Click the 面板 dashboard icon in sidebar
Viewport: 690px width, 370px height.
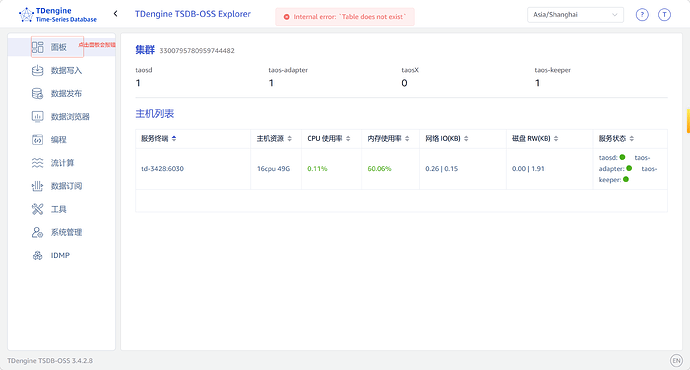point(37,47)
